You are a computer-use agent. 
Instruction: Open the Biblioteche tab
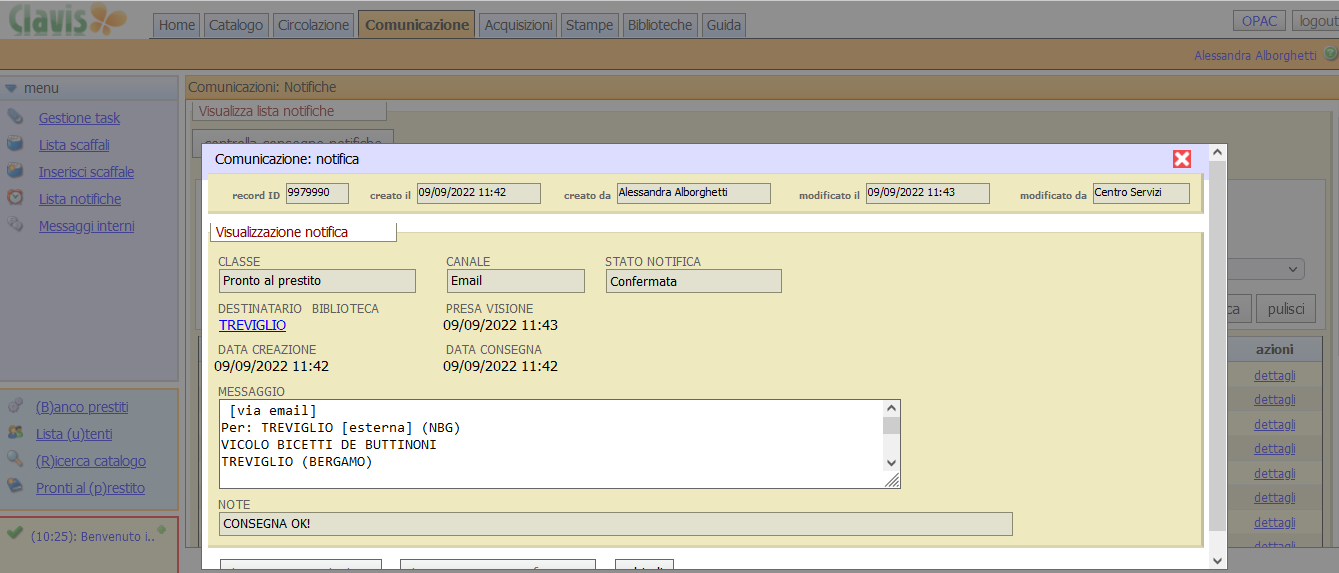point(659,25)
